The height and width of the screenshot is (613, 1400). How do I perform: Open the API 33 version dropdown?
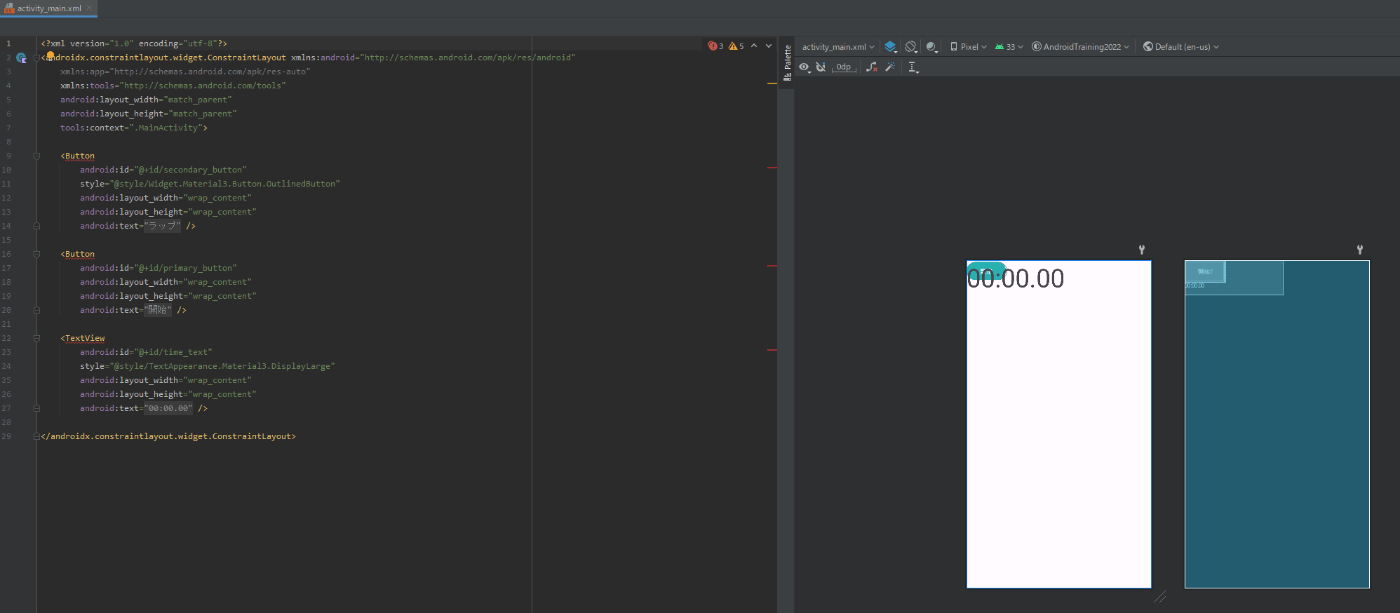tap(1008, 47)
